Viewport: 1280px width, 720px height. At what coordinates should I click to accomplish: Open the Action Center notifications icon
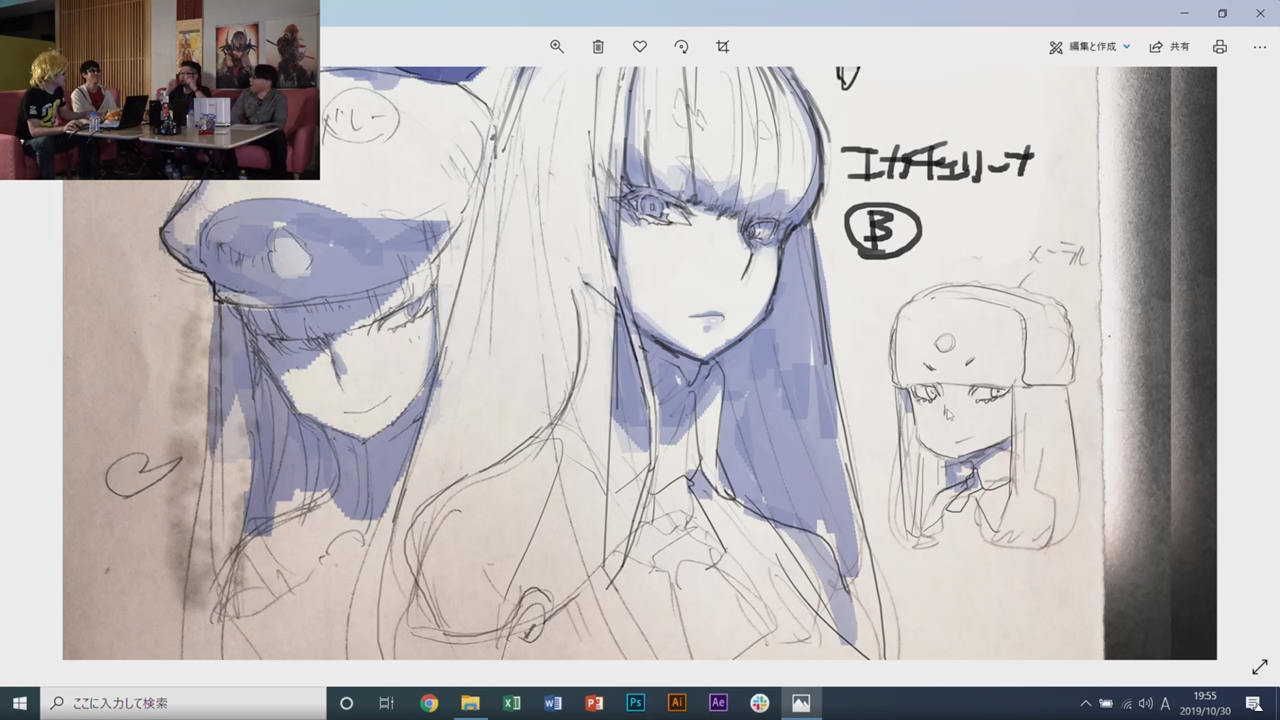[x=1253, y=703]
